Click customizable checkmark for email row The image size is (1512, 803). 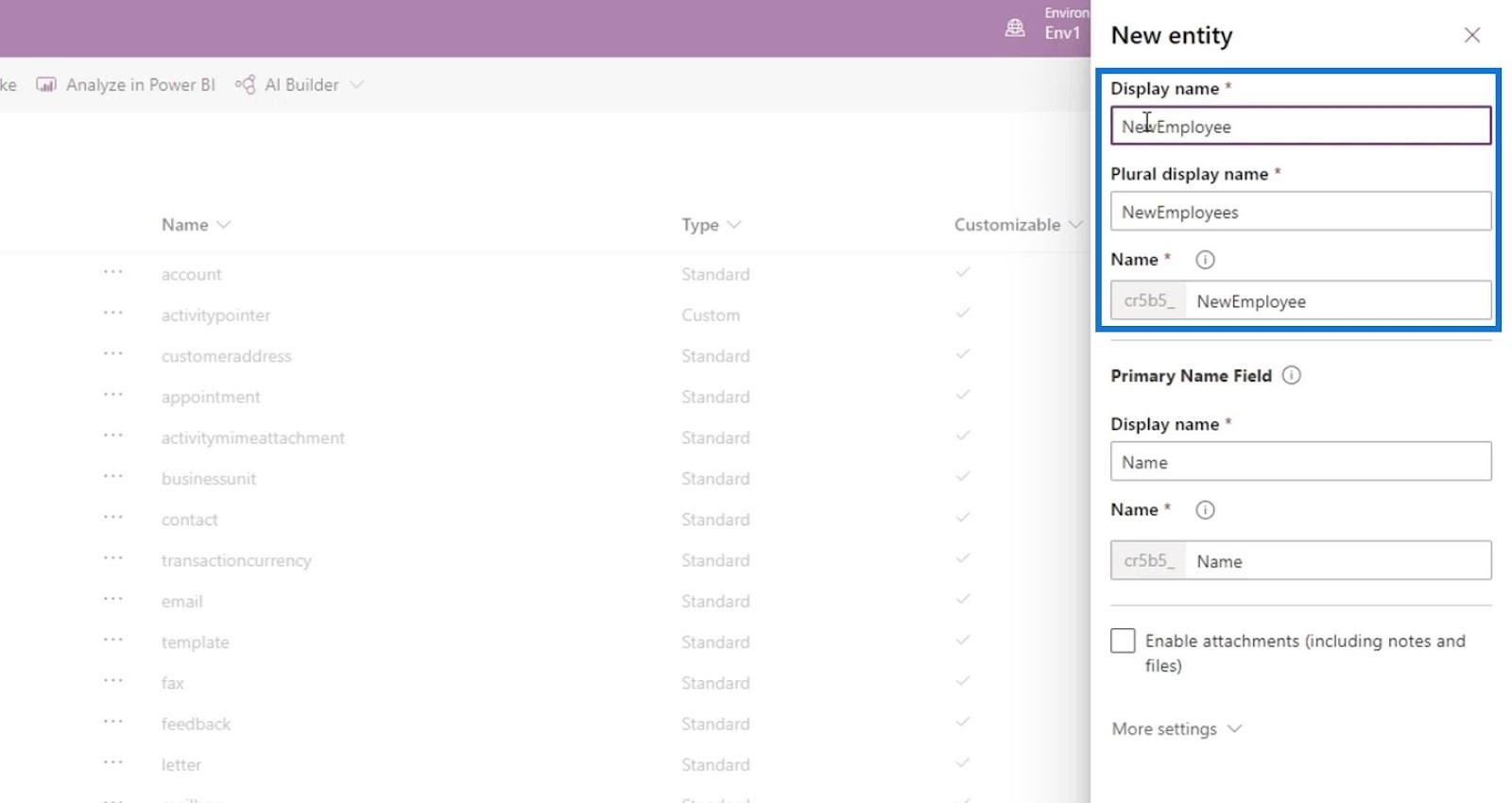[963, 599]
